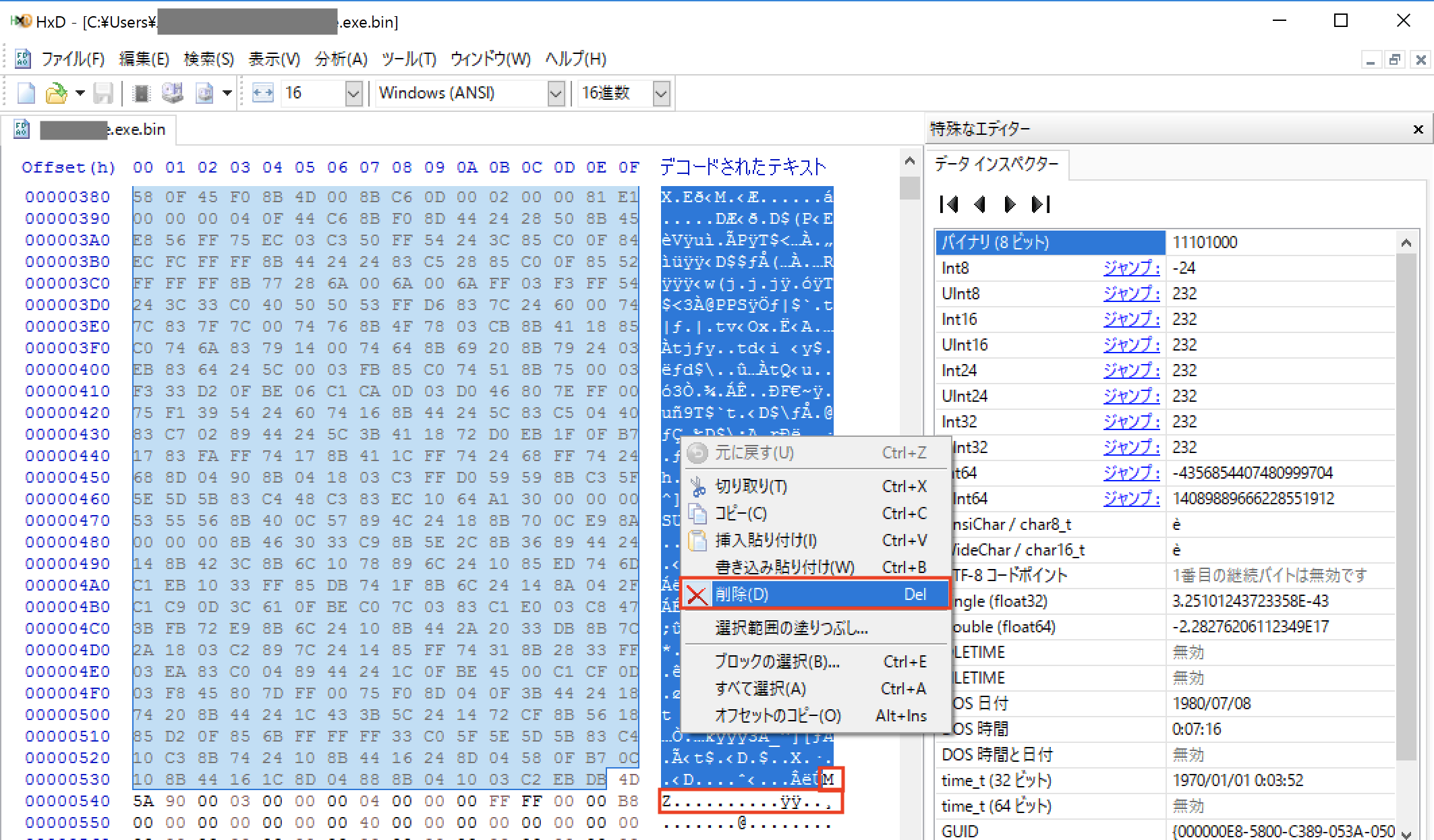This screenshot has height=840, width=1434.
Task: Click the Open RAM memory chip icon
Action: (141, 93)
